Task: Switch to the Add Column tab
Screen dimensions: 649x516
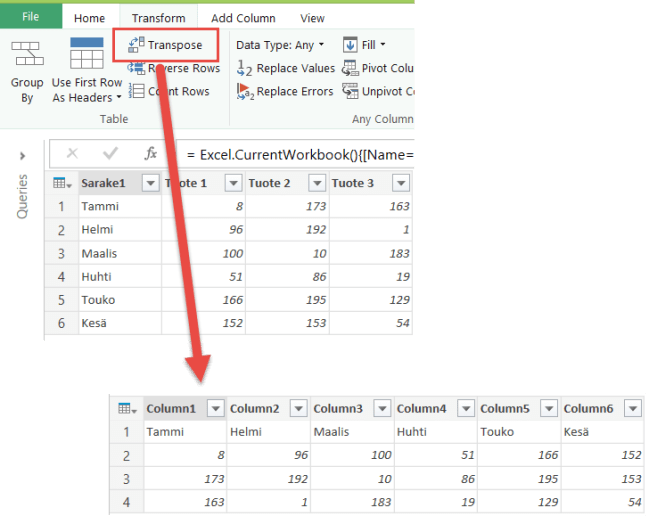Action: click(243, 18)
